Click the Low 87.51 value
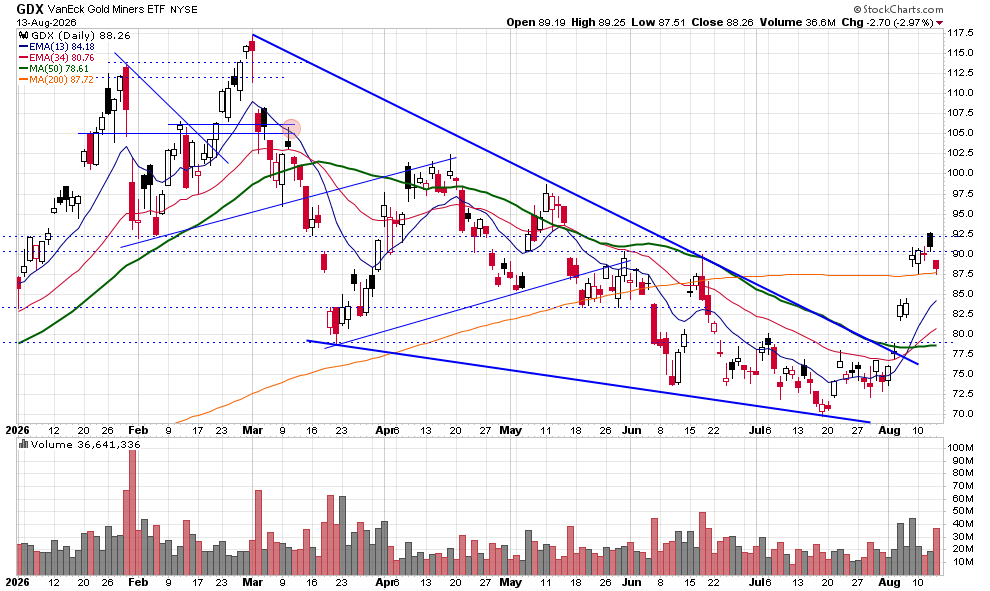The width and height of the screenshot is (990, 591). click(658, 22)
